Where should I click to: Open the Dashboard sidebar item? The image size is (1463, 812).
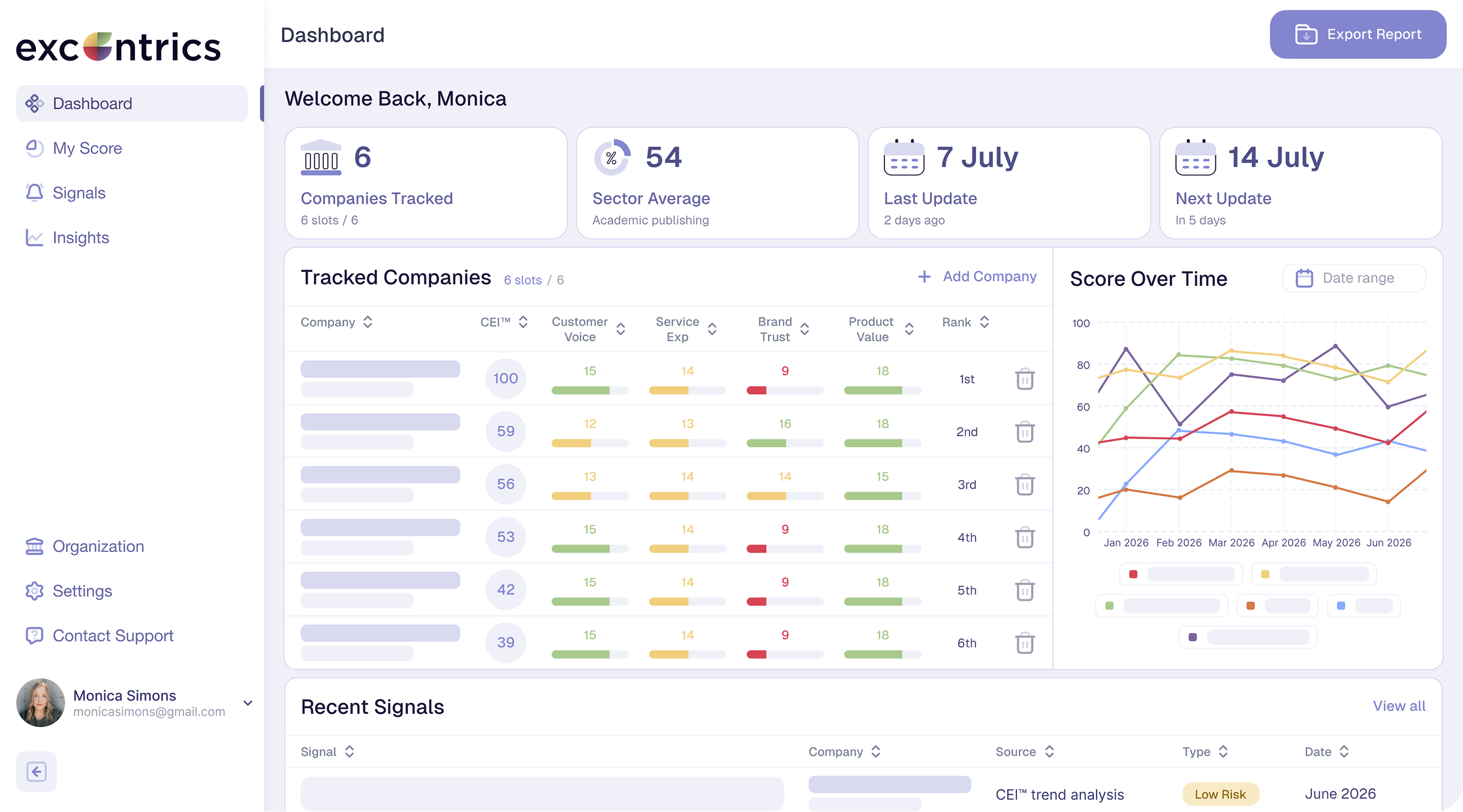point(132,104)
